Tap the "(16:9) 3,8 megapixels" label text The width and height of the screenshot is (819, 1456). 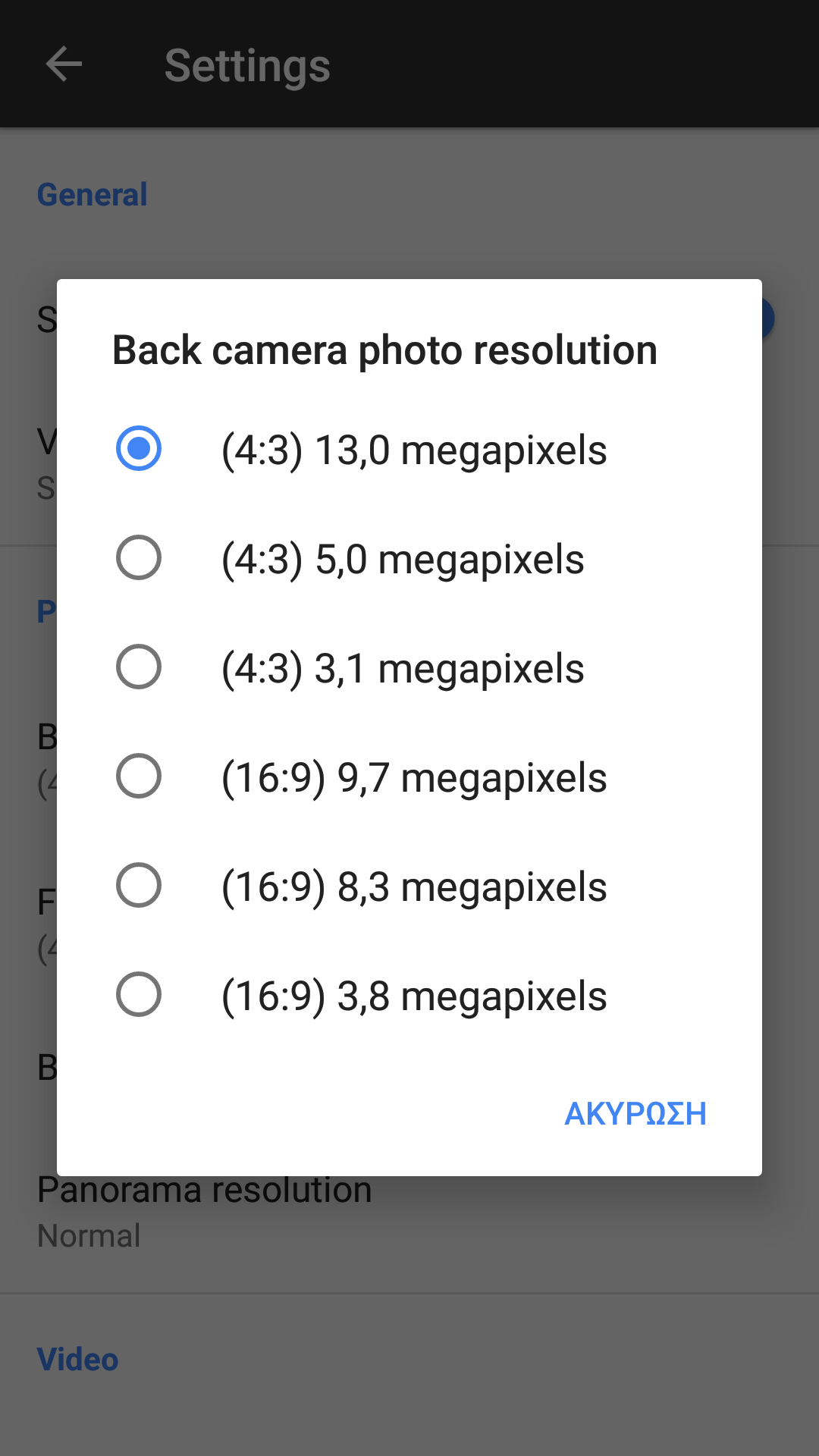pos(414,996)
